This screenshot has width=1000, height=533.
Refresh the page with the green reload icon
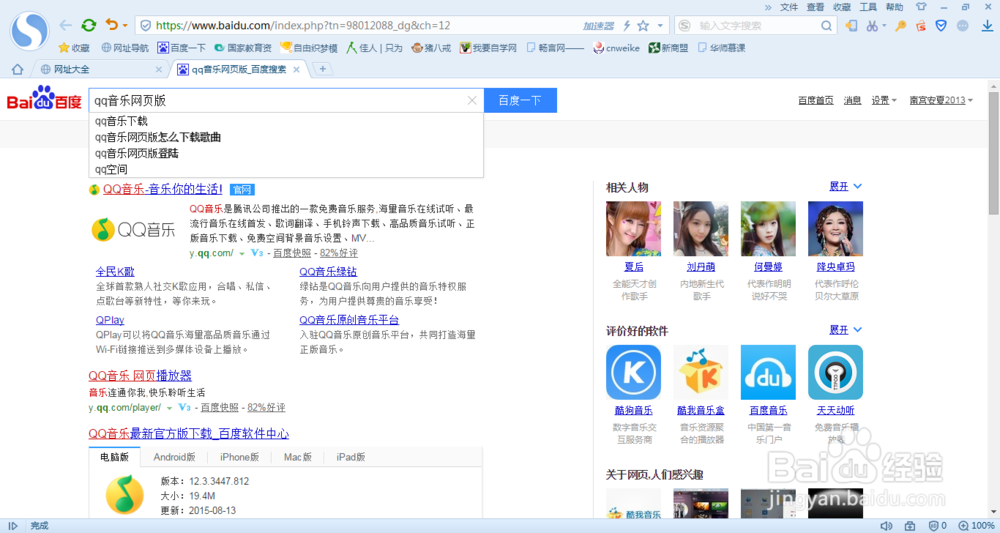pyautogui.click(x=89, y=26)
